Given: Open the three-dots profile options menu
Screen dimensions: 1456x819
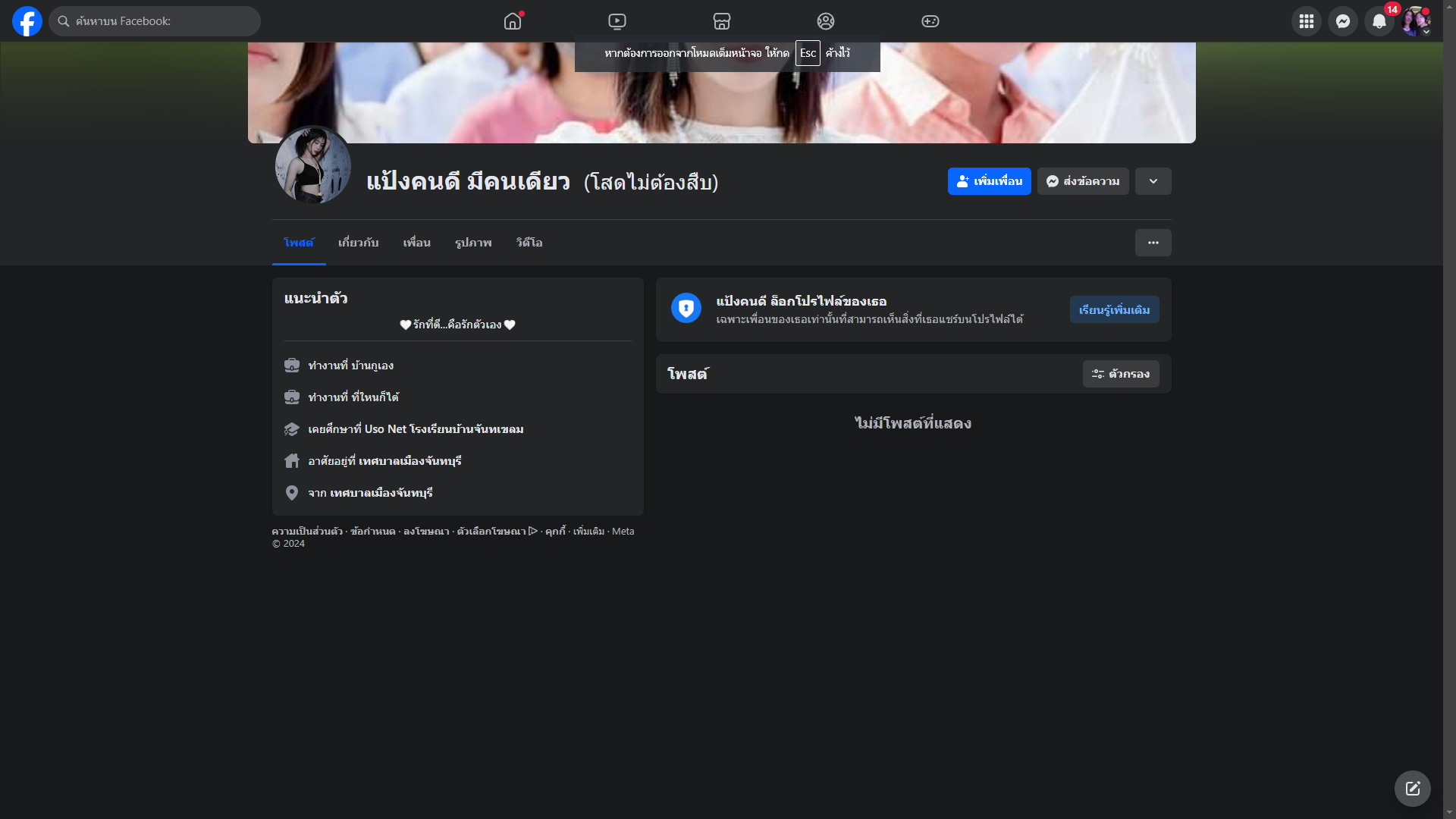Looking at the screenshot, I should [x=1153, y=243].
